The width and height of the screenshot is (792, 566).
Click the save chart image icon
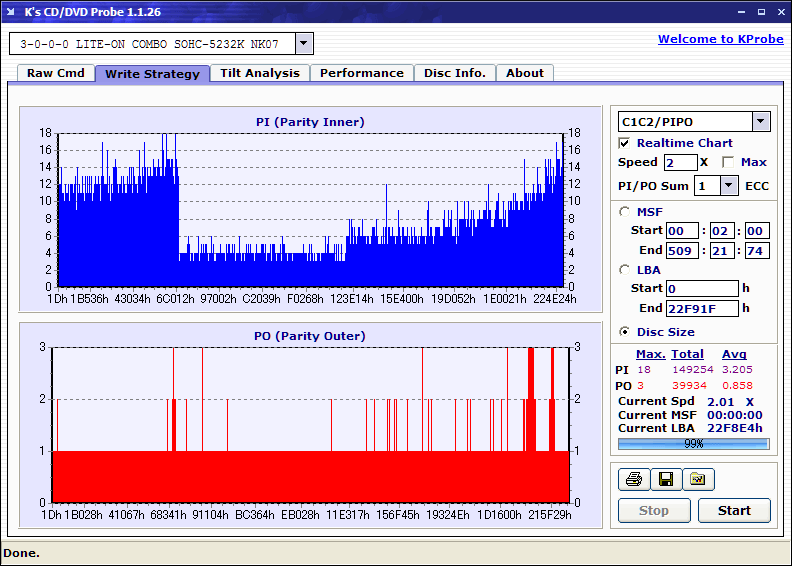pyautogui.click(x=698, y=479)
